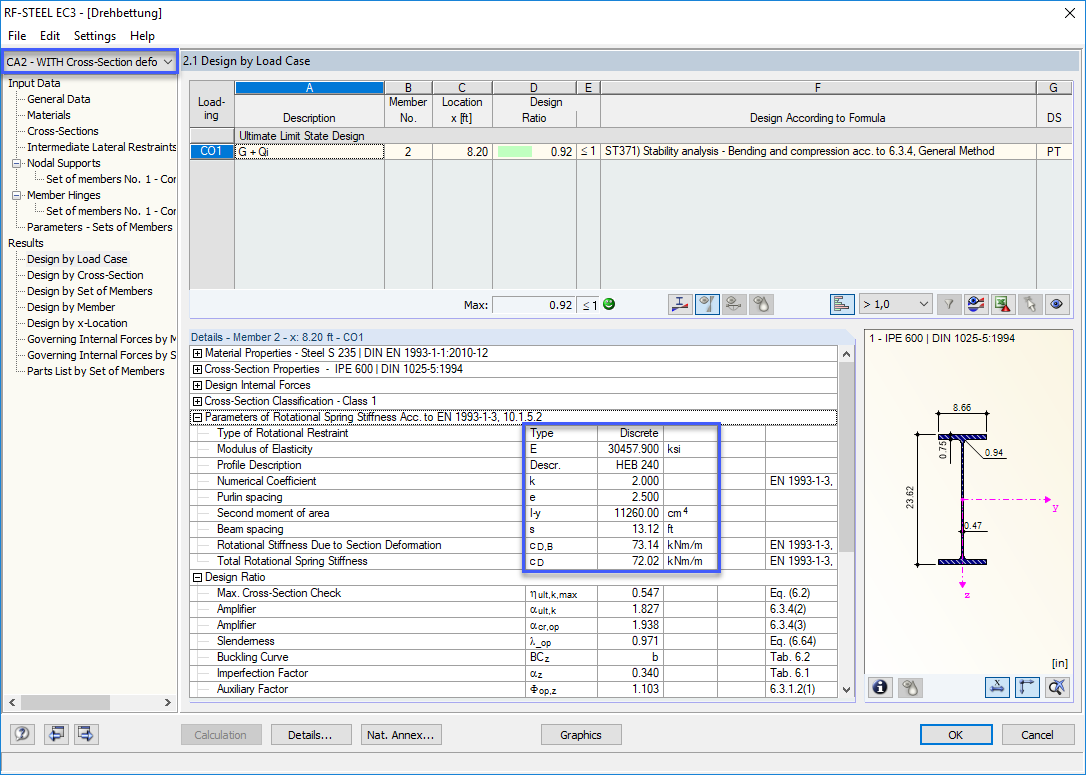The image size is (1086, 775).
Task: Collapse the Design Ratio section
Action: [x=197, y=577]
